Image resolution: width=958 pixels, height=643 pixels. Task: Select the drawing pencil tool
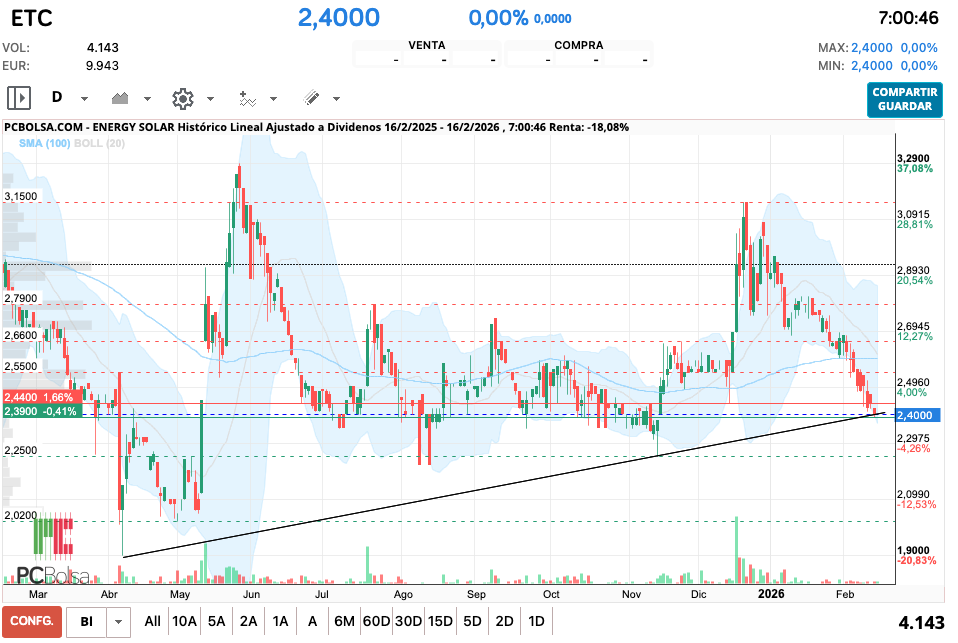[311, 98]
